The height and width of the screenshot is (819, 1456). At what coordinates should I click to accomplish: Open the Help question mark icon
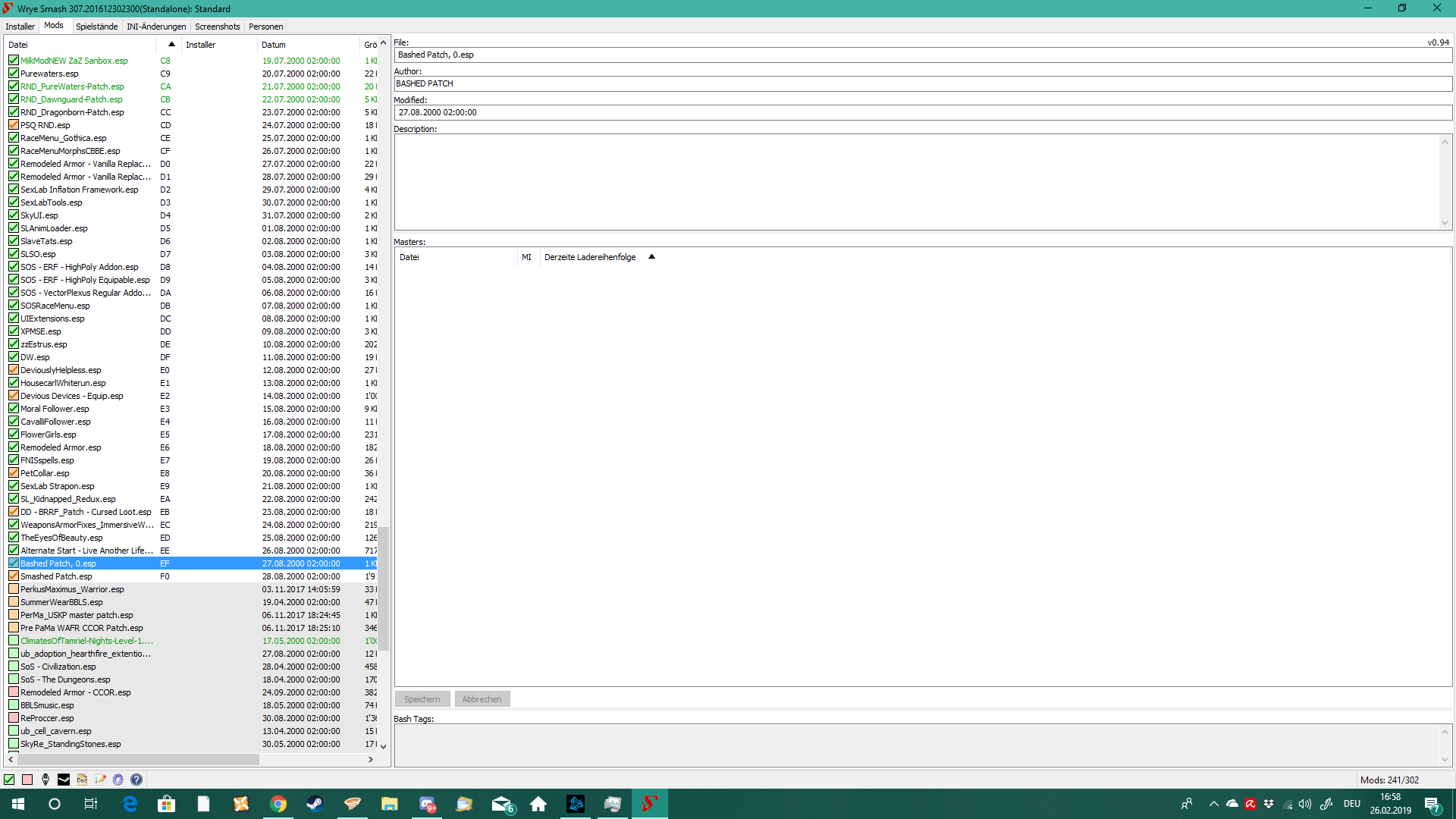136,780
